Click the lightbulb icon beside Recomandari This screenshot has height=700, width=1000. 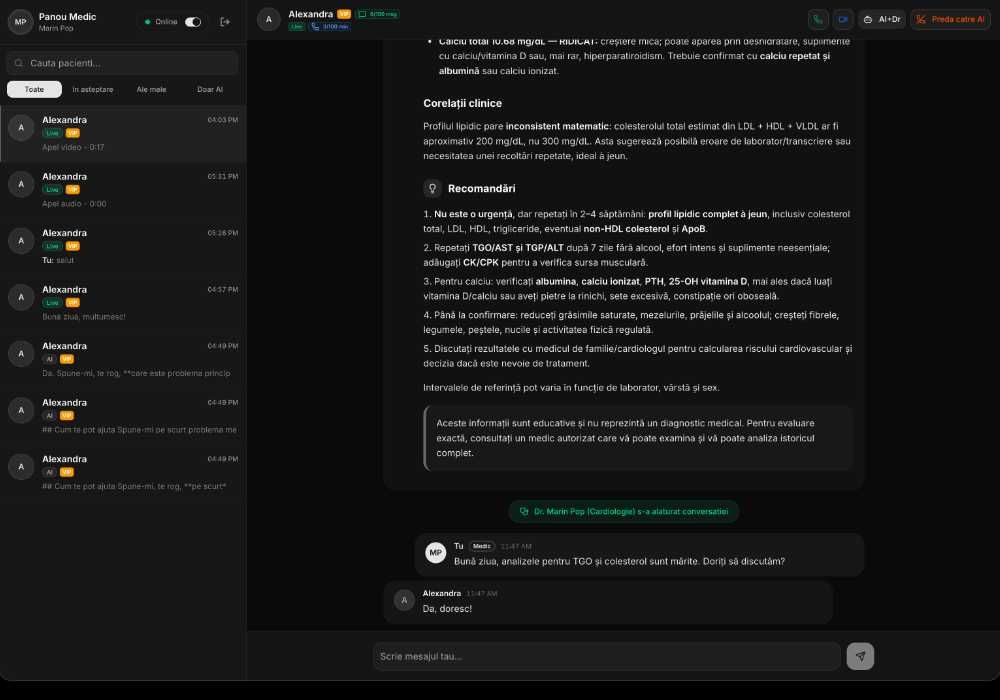pos(432,188)
